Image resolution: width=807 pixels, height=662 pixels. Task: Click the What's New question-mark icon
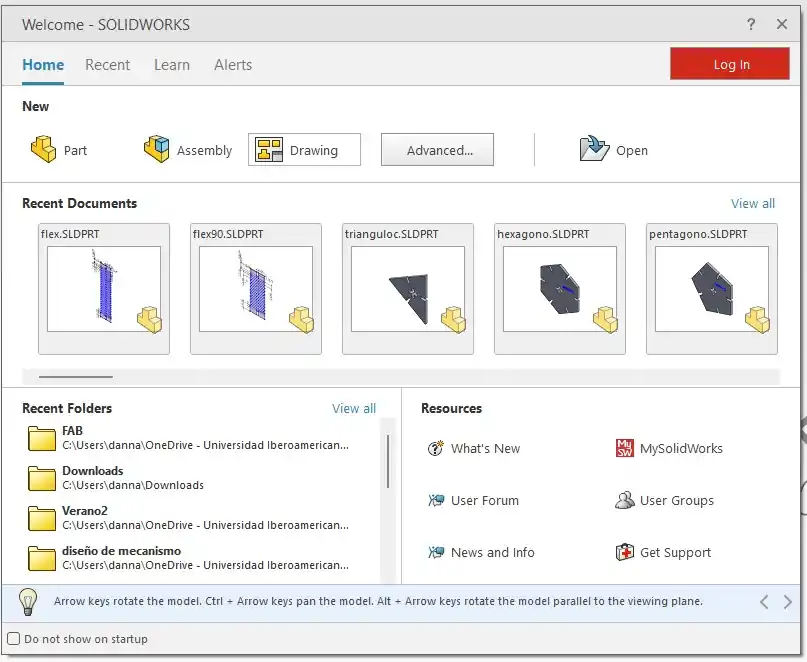coord(435,448)
